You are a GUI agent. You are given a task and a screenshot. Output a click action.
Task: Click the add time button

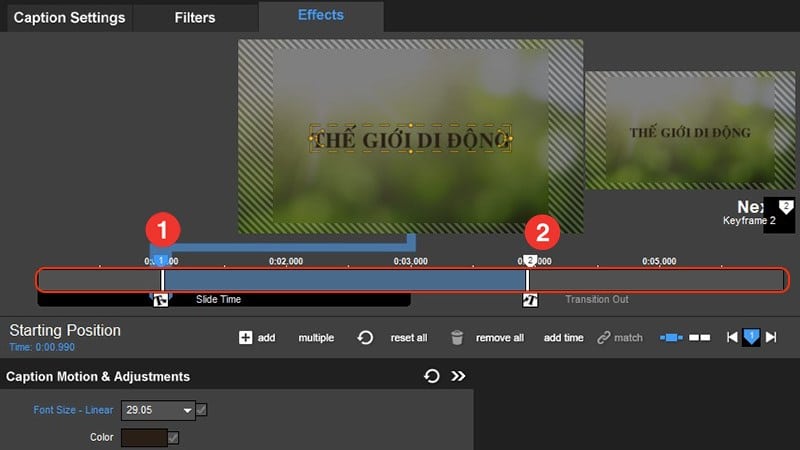point(563,338)
